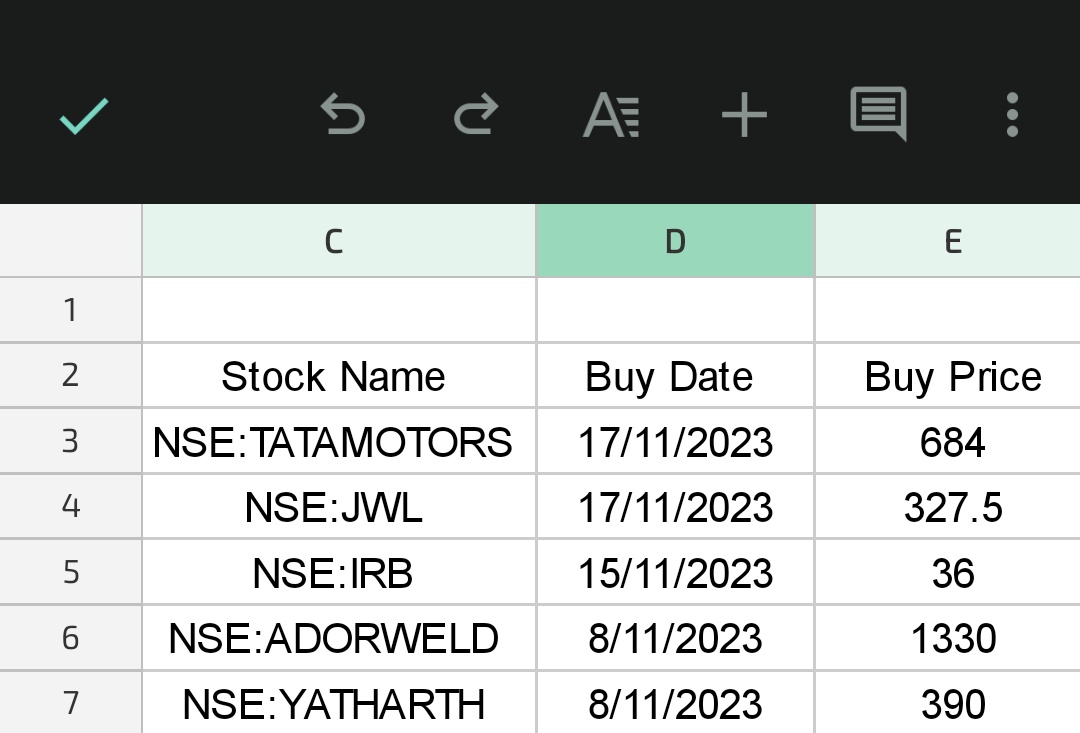Select the YATHARTH buy date 8/11/2023

tap(675, 703)
